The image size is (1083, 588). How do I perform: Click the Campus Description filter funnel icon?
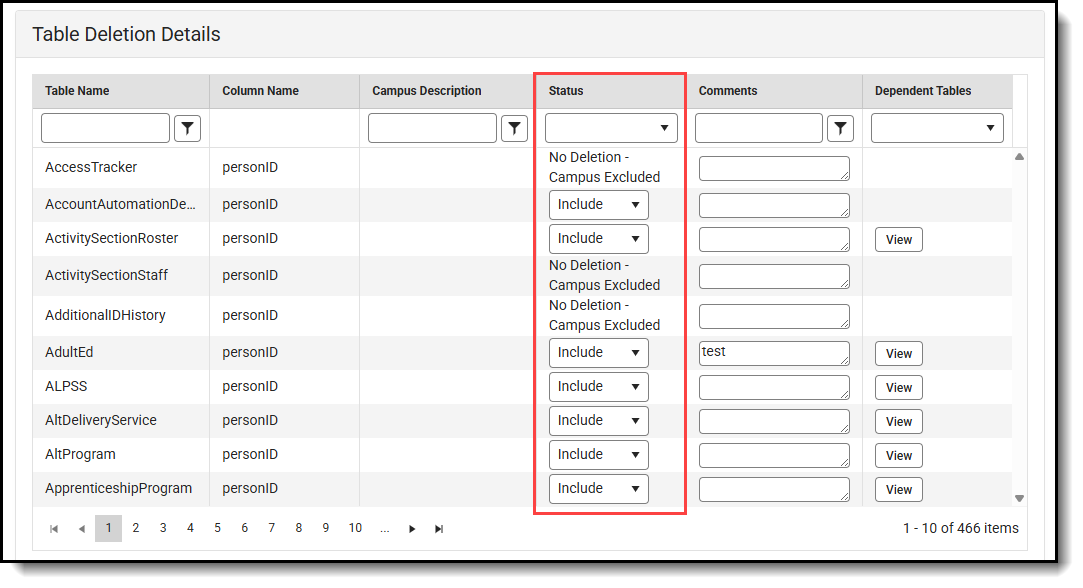515,128
